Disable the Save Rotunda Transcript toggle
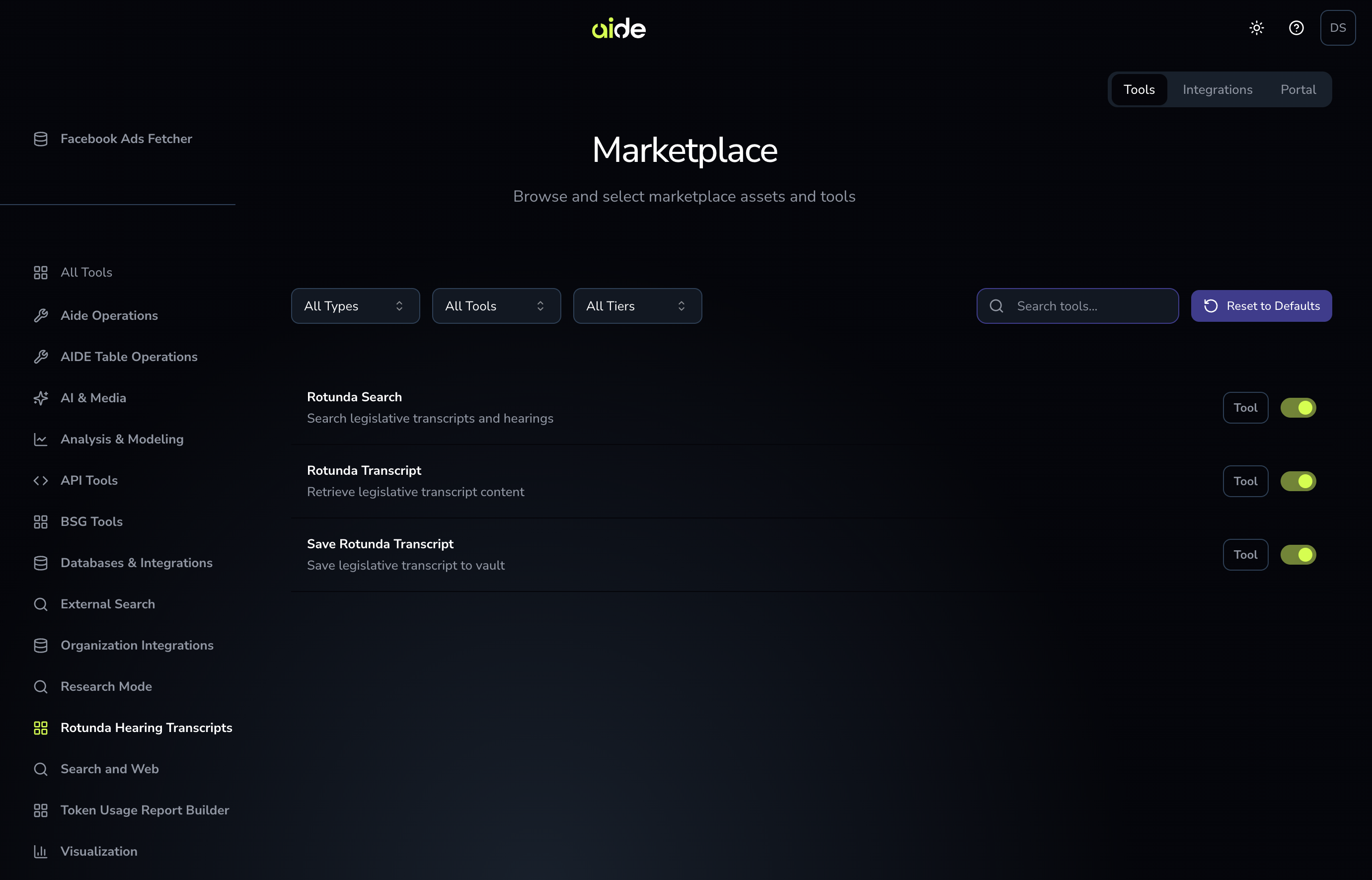The height and width of the screenshot is (880, 1372). tap(1298, 554)
